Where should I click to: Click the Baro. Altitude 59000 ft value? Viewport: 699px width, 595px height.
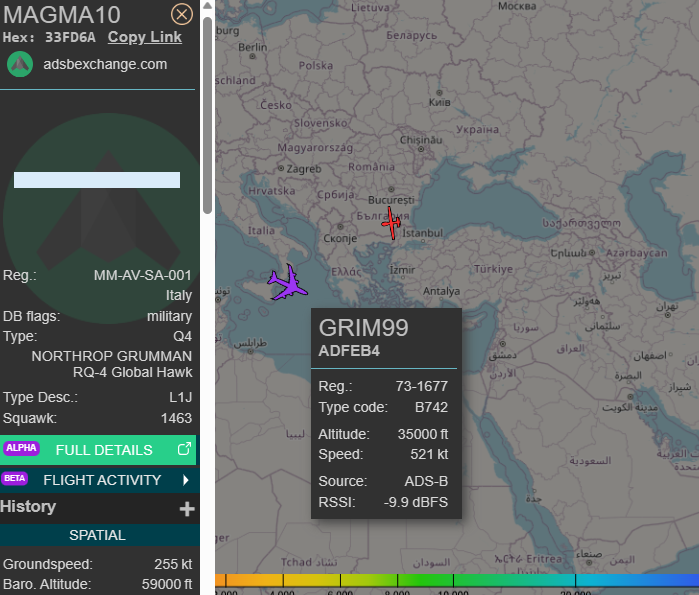tap(167, 584)
